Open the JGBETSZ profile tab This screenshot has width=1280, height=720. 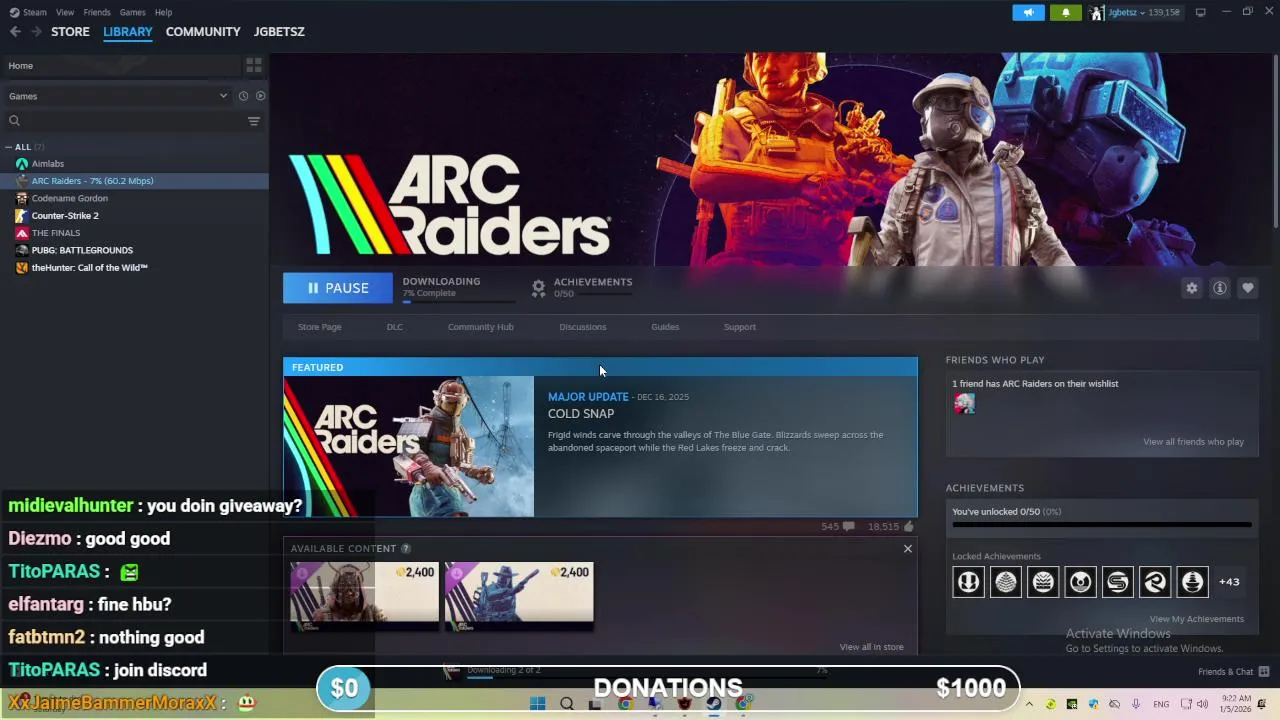coord(279,32)
